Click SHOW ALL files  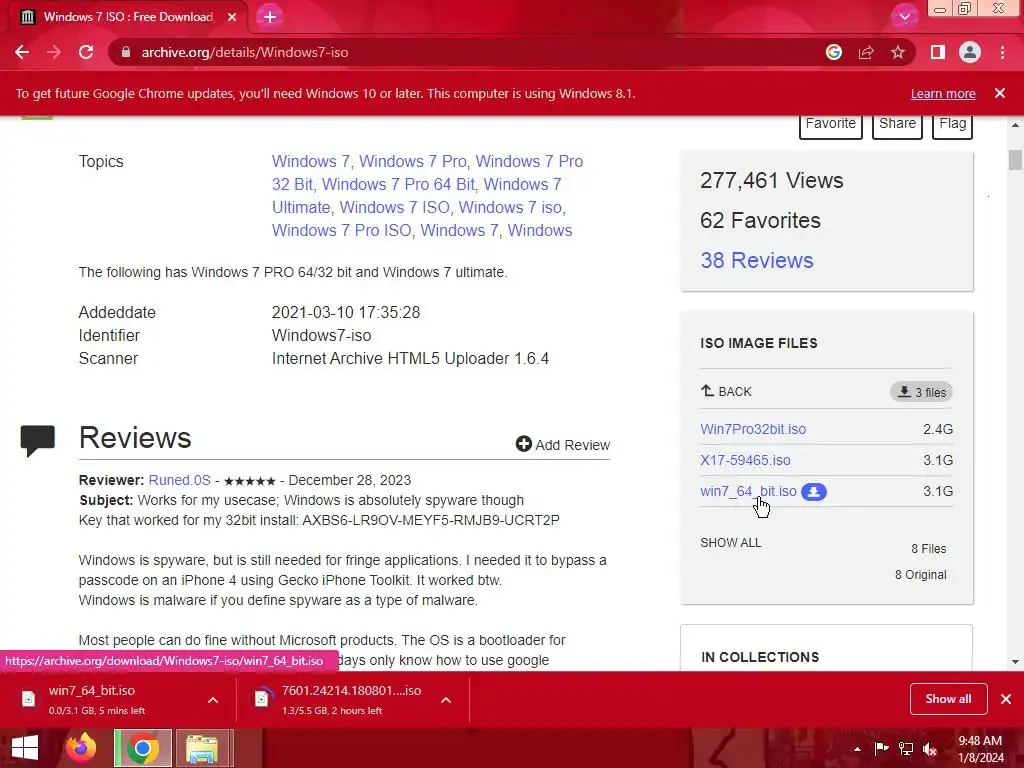coord(731,543)
